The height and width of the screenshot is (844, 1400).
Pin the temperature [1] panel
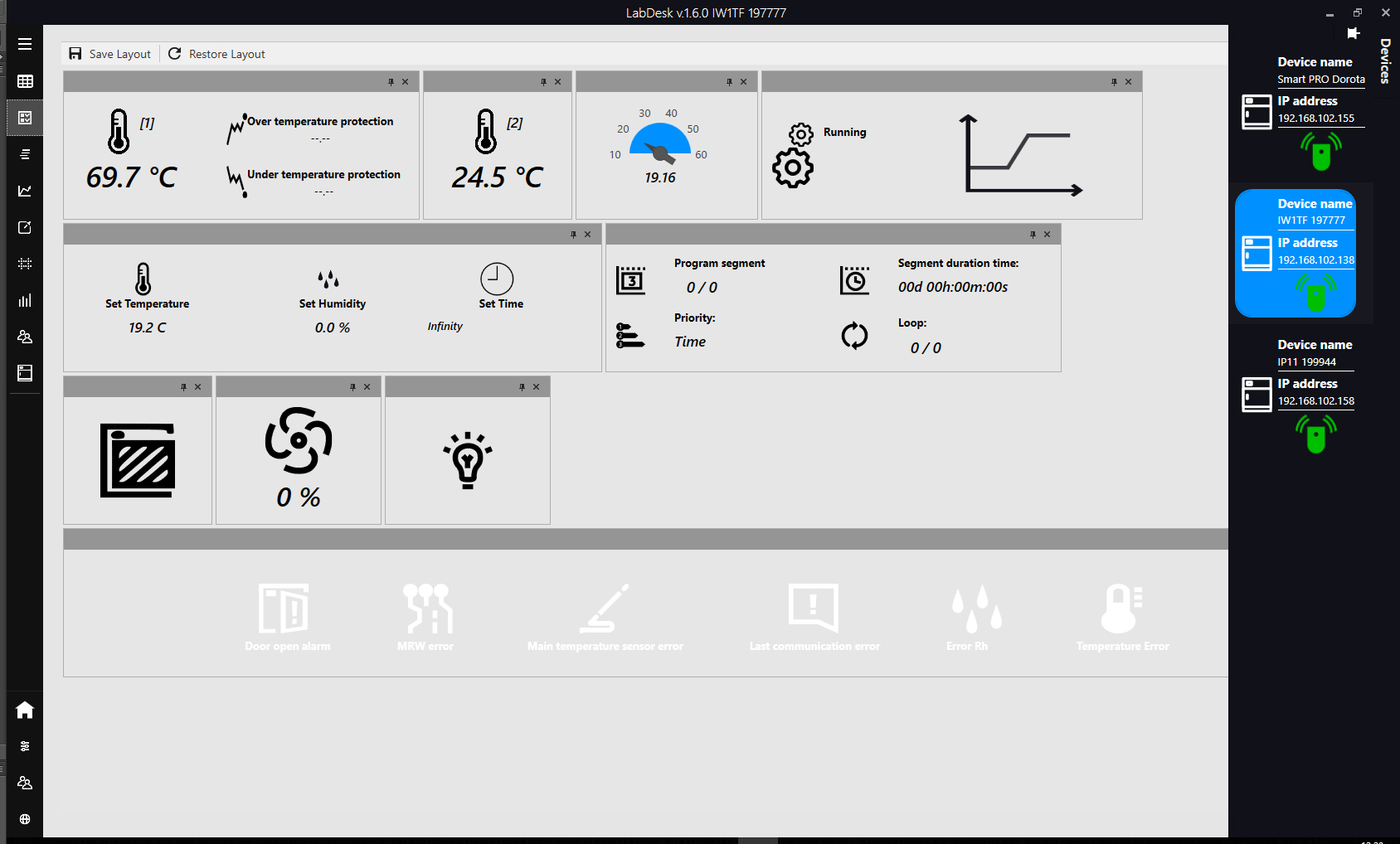point(391,82)
